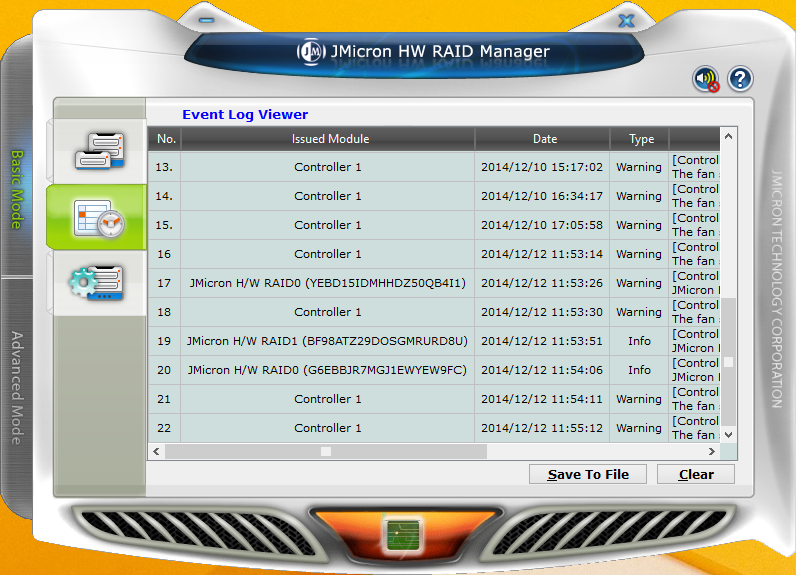The image size is (796, 575).
Task: Click date 2014/12/12 11:53:26
Action: pos(542,283)
